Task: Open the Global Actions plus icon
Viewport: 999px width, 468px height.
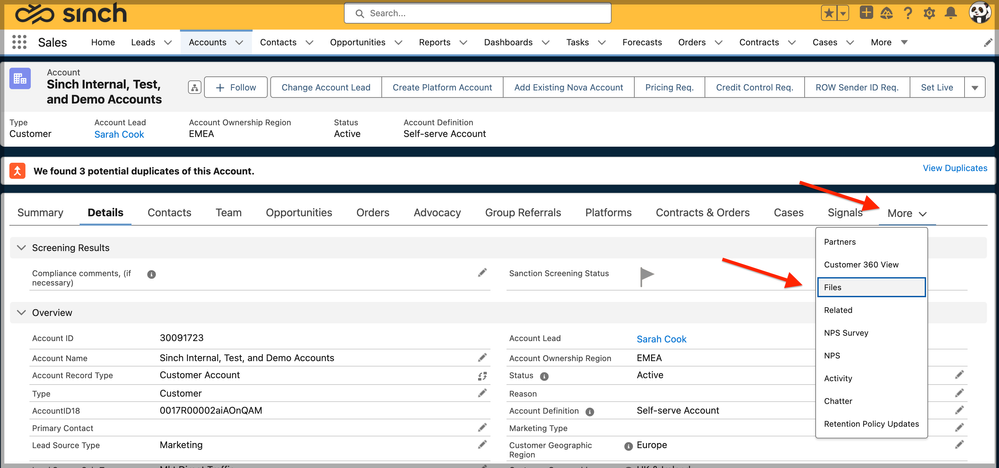Action: pyautogui.click(x=866, y=12)
